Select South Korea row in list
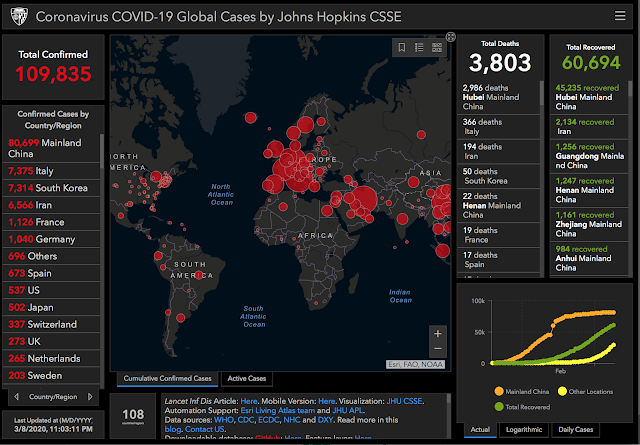 coord(51,188)
